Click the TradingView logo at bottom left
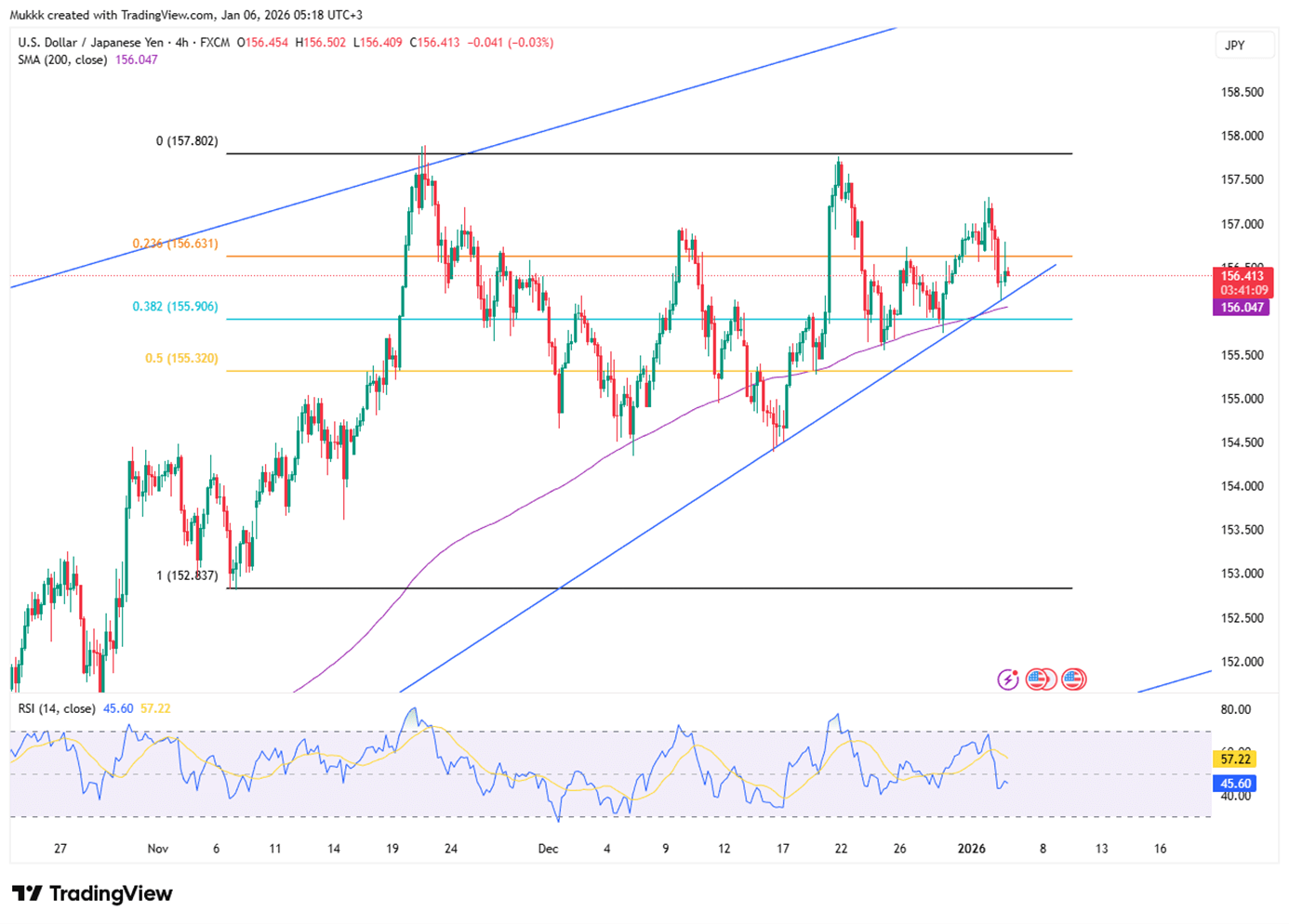Viewport: 1289px width, 924px height. (x=92, y=893)
